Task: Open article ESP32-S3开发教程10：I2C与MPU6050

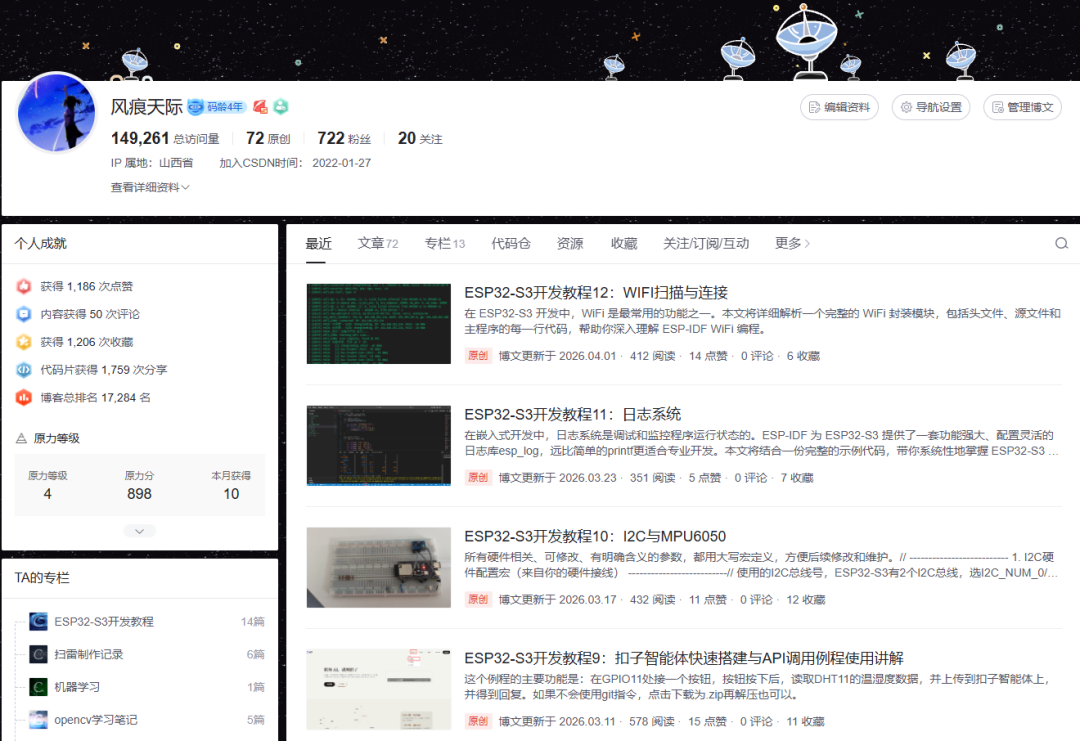Action: click(595, 536)
